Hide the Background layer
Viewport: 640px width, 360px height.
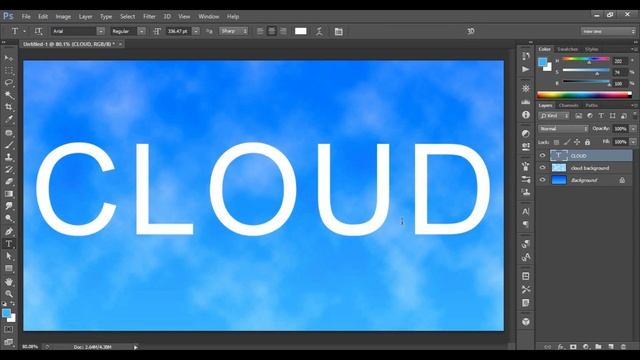click(542, 180)
